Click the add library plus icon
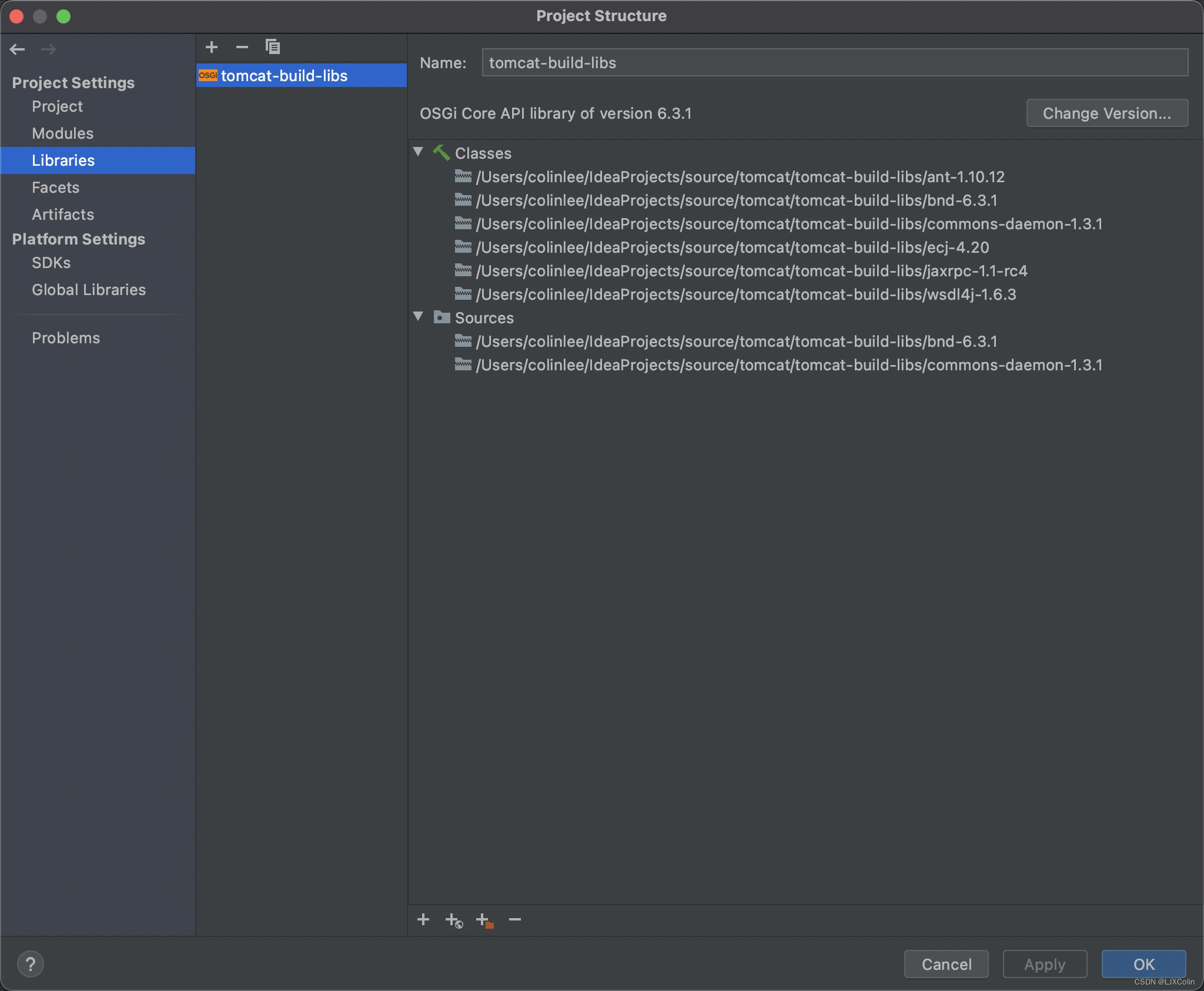The height and width of the screenshot is (991, 1204). point(212,46)
